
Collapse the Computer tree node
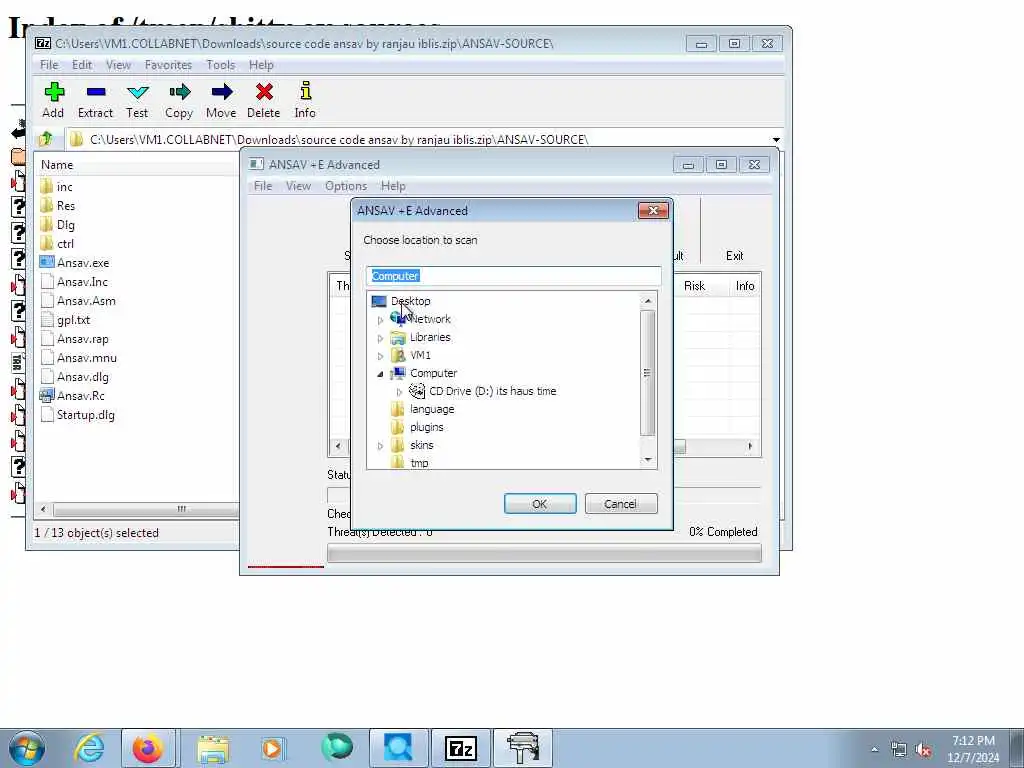(380, 374)
